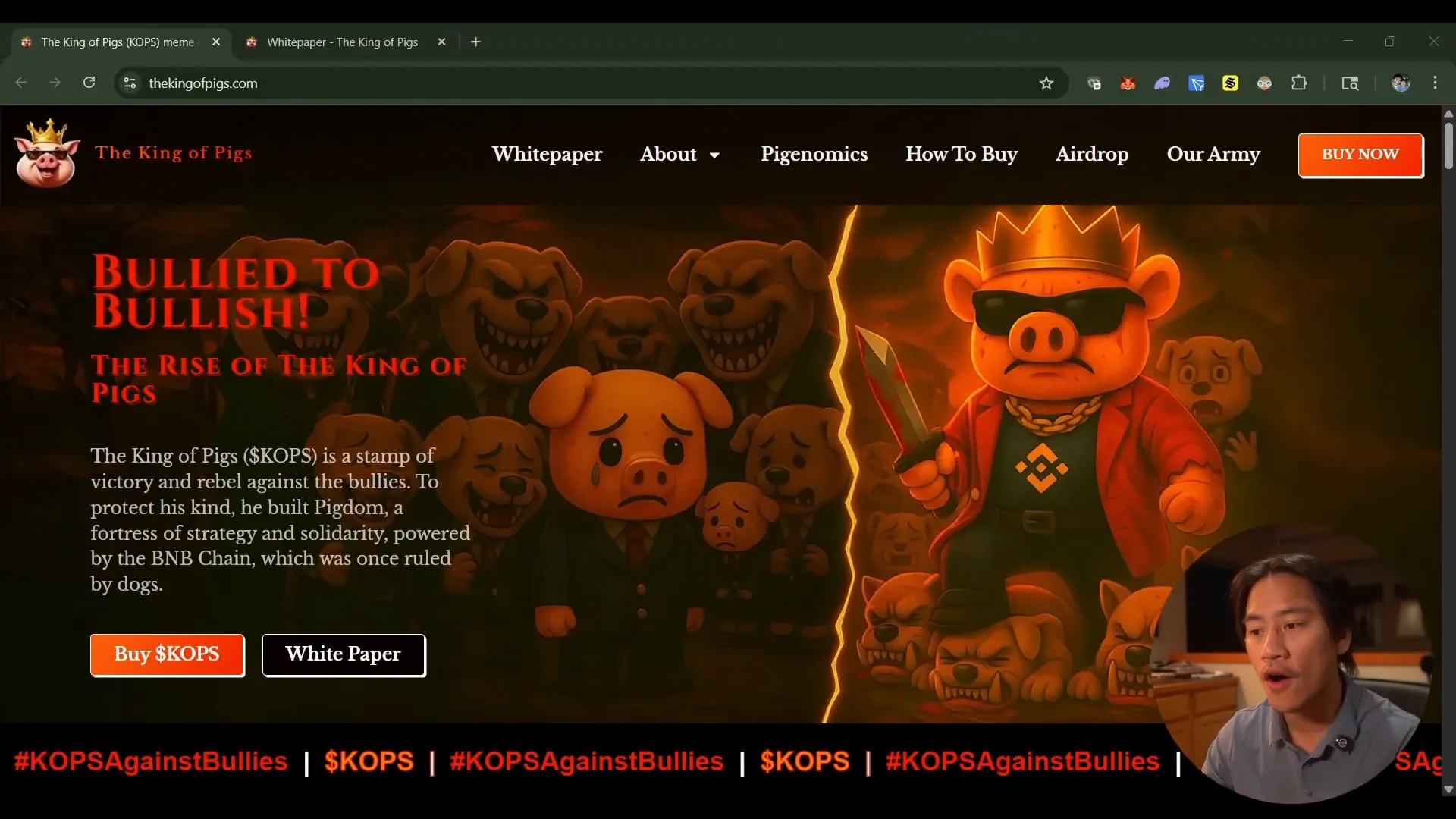Click the vertical scrollbar thumb
The height and width of the screenshot is (819, 1456).
point(1448,146)
